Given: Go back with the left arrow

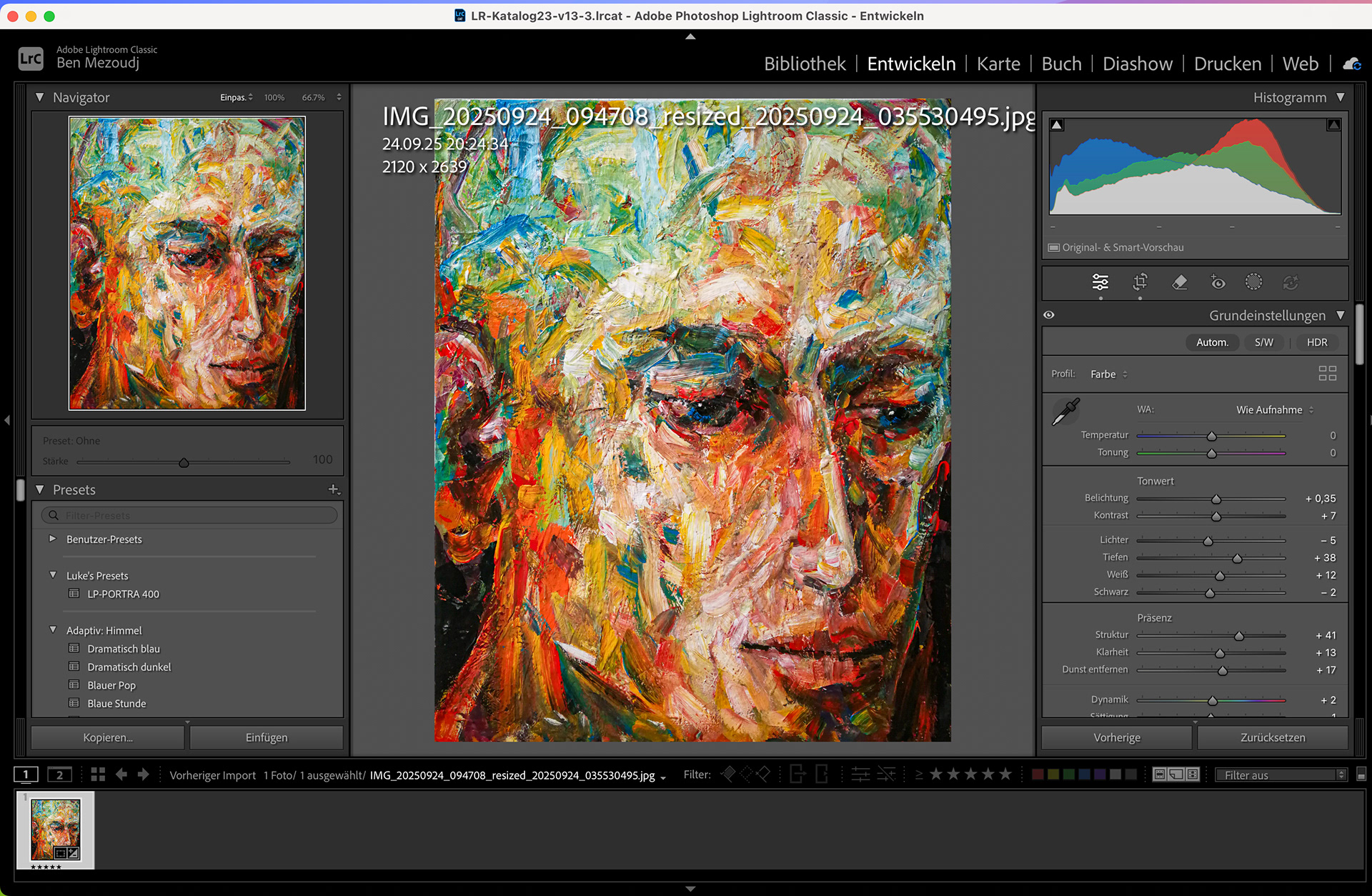Looking at the screenshot, I should pyautogui.click(x=121, y=775).
